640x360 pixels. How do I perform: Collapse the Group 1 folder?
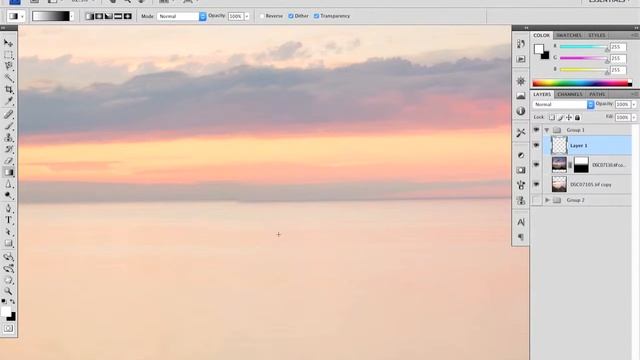click(x=547, y=130)
